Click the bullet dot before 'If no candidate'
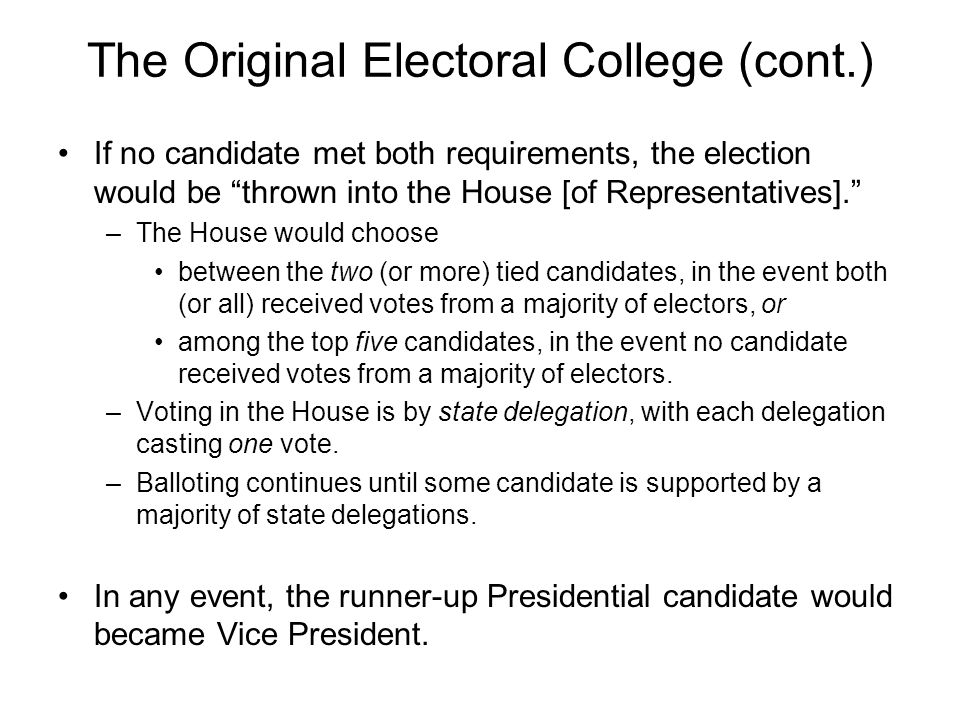 (63, 154)
